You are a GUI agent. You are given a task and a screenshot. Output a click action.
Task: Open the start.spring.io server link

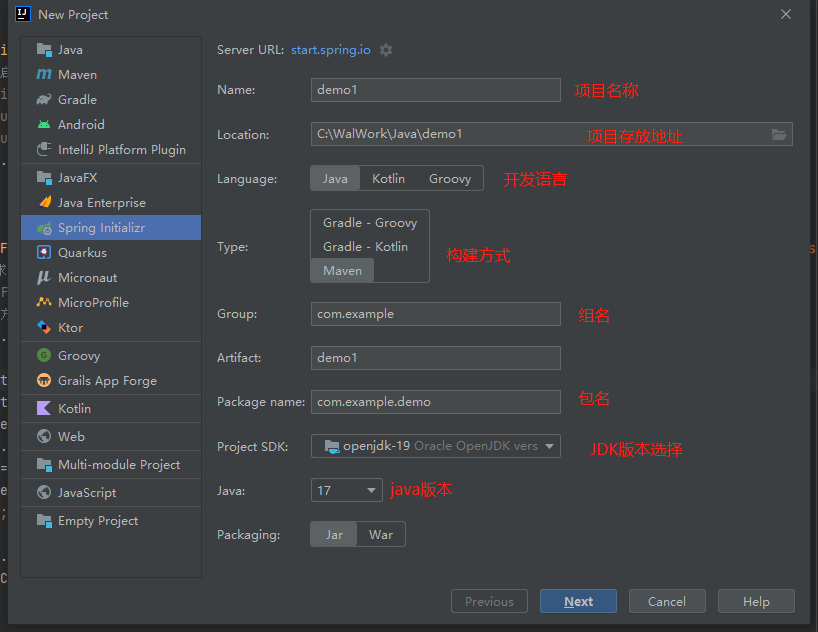coord(331,50)
